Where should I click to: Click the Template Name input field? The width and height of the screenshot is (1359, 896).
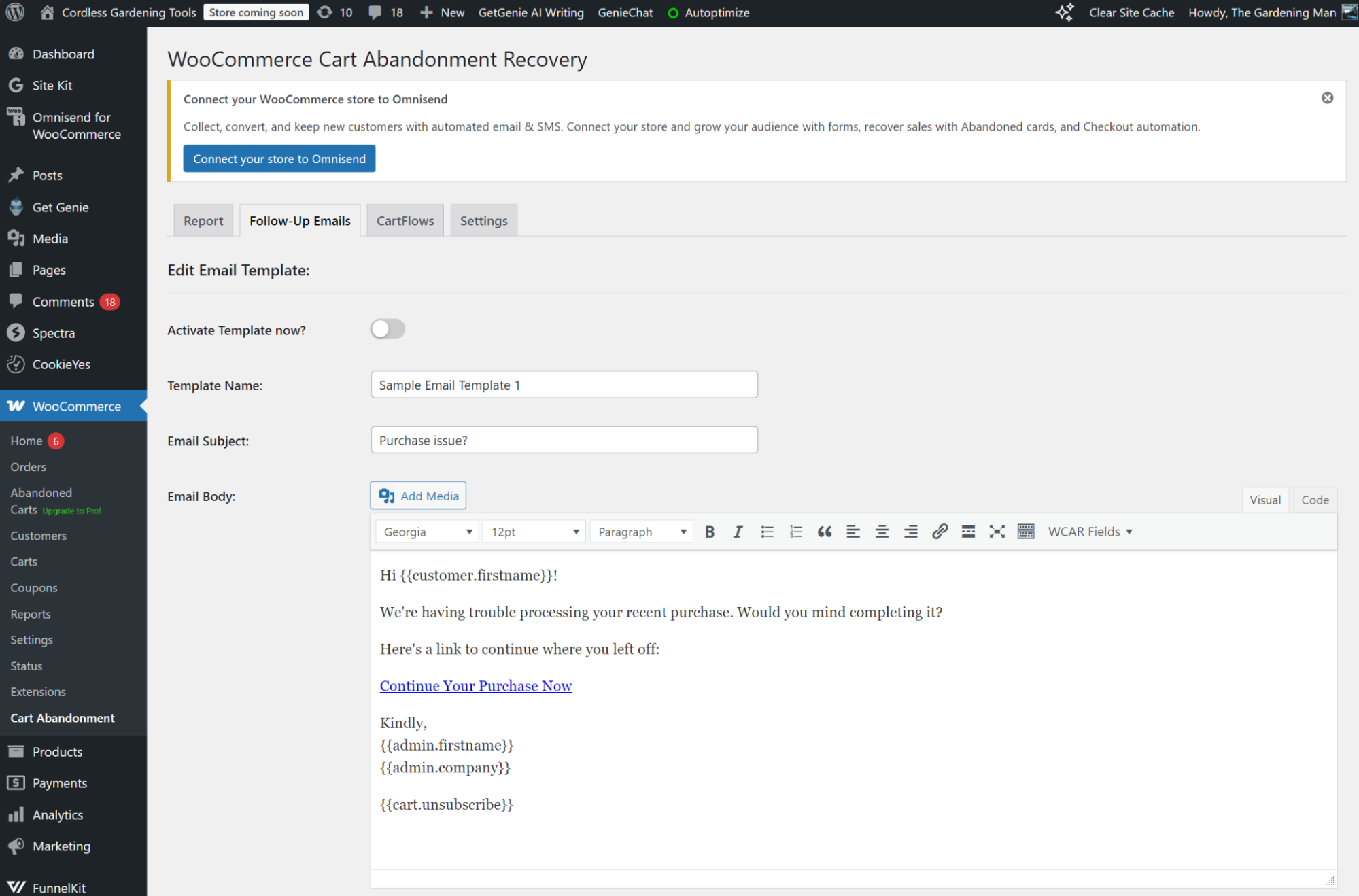point(564,385)
